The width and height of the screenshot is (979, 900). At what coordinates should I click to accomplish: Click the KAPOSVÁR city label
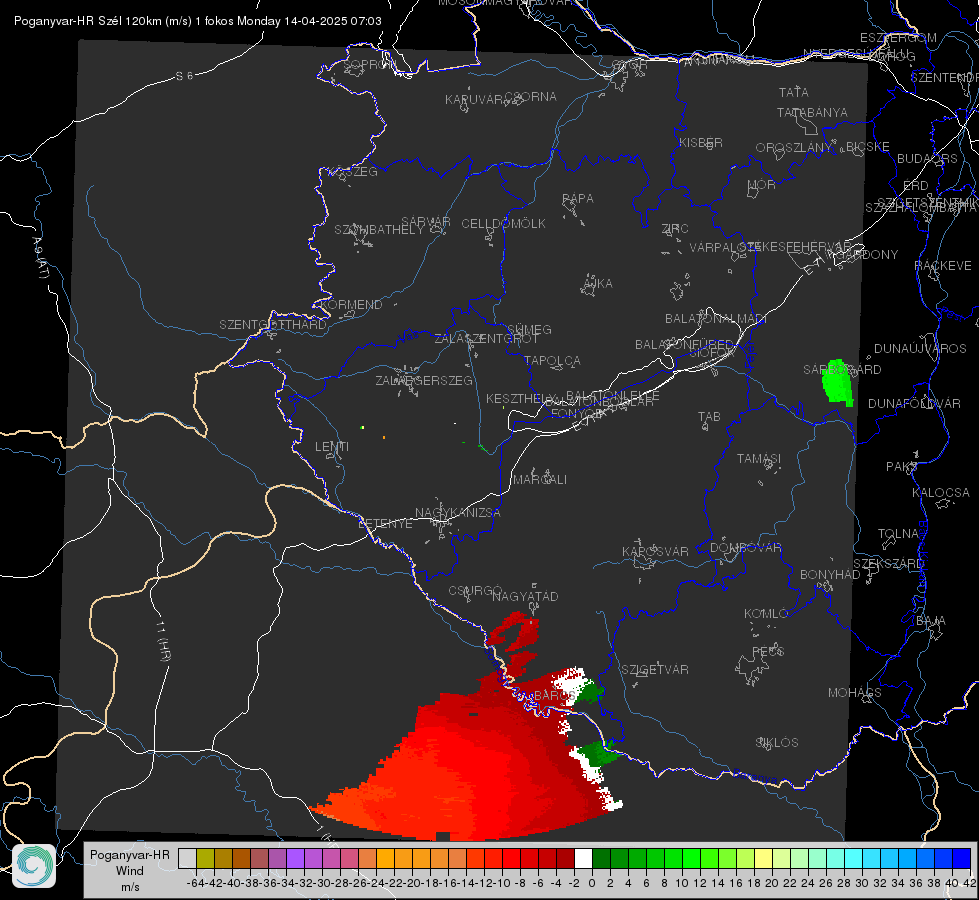pos(656,551)
